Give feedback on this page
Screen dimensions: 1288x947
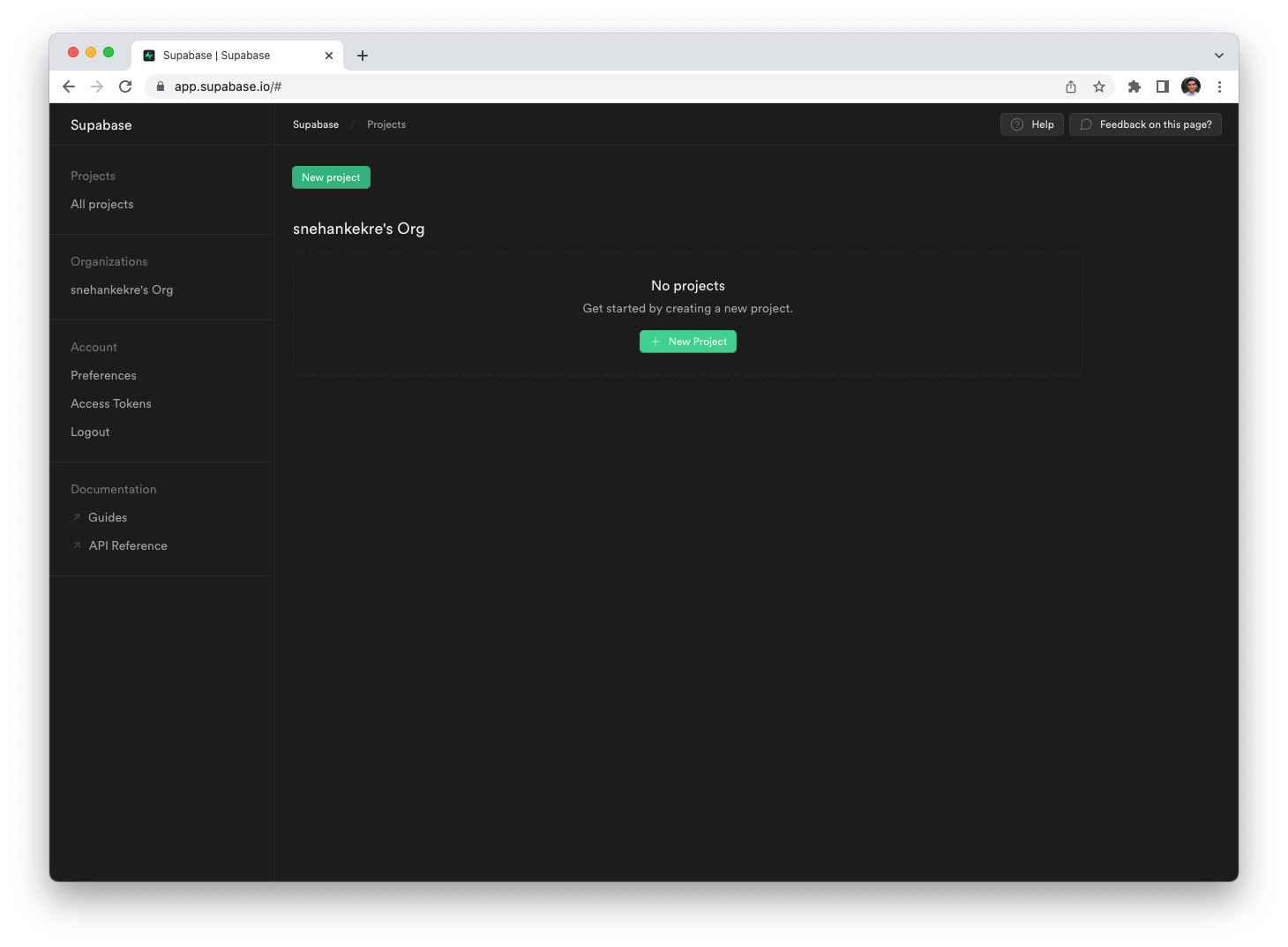[x=1145, y=124]
